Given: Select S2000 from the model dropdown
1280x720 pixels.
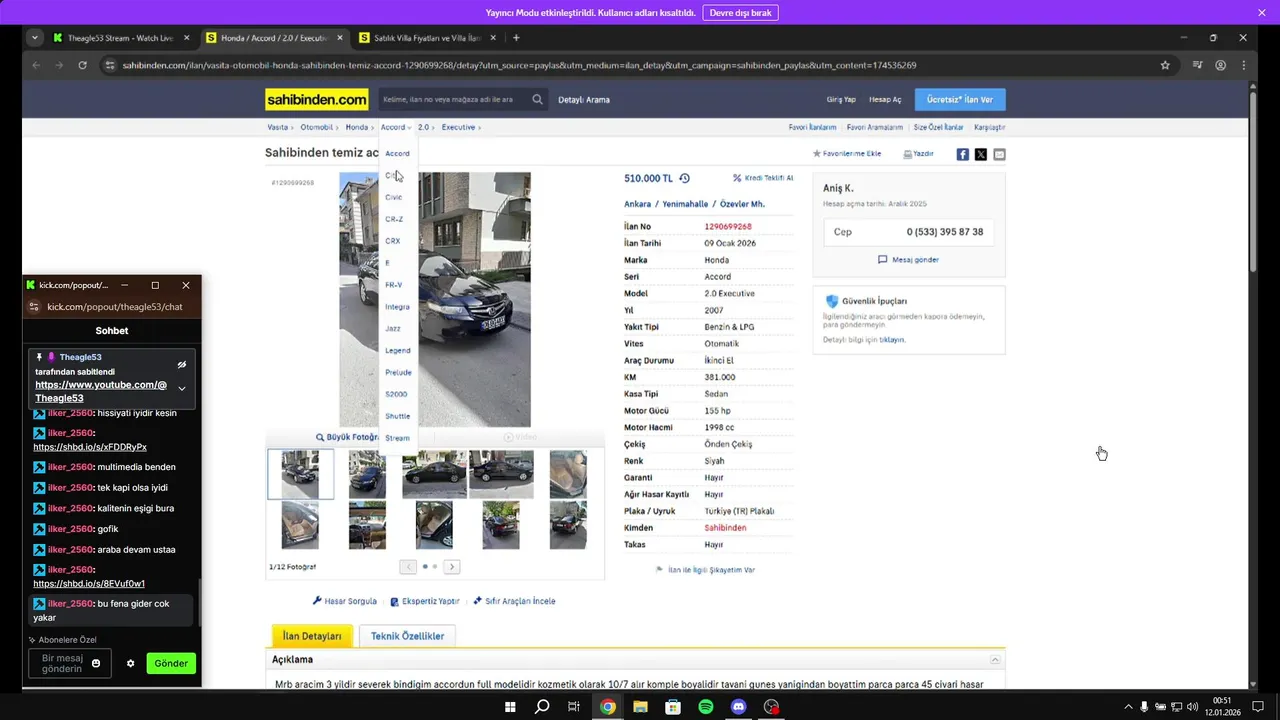Looking at the screenshot, I should point(396,394).
